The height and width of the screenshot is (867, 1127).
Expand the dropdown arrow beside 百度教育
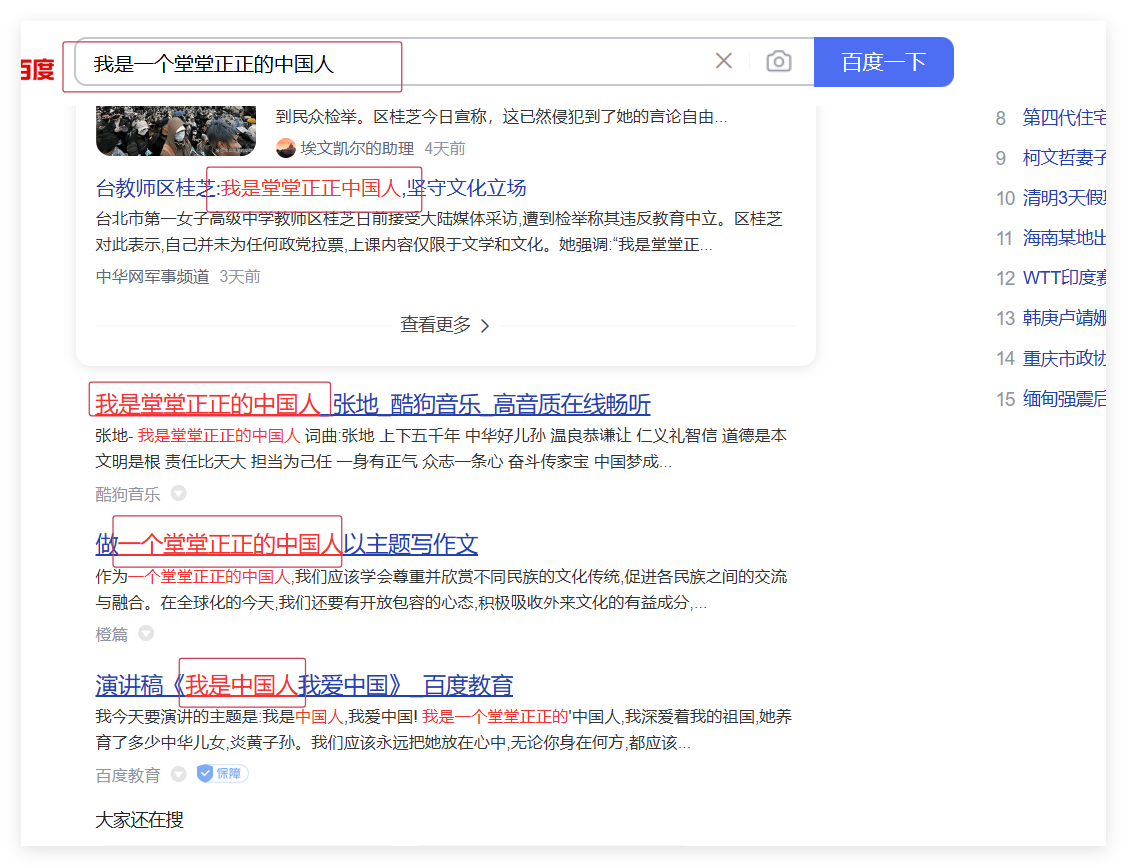[178, 774]
